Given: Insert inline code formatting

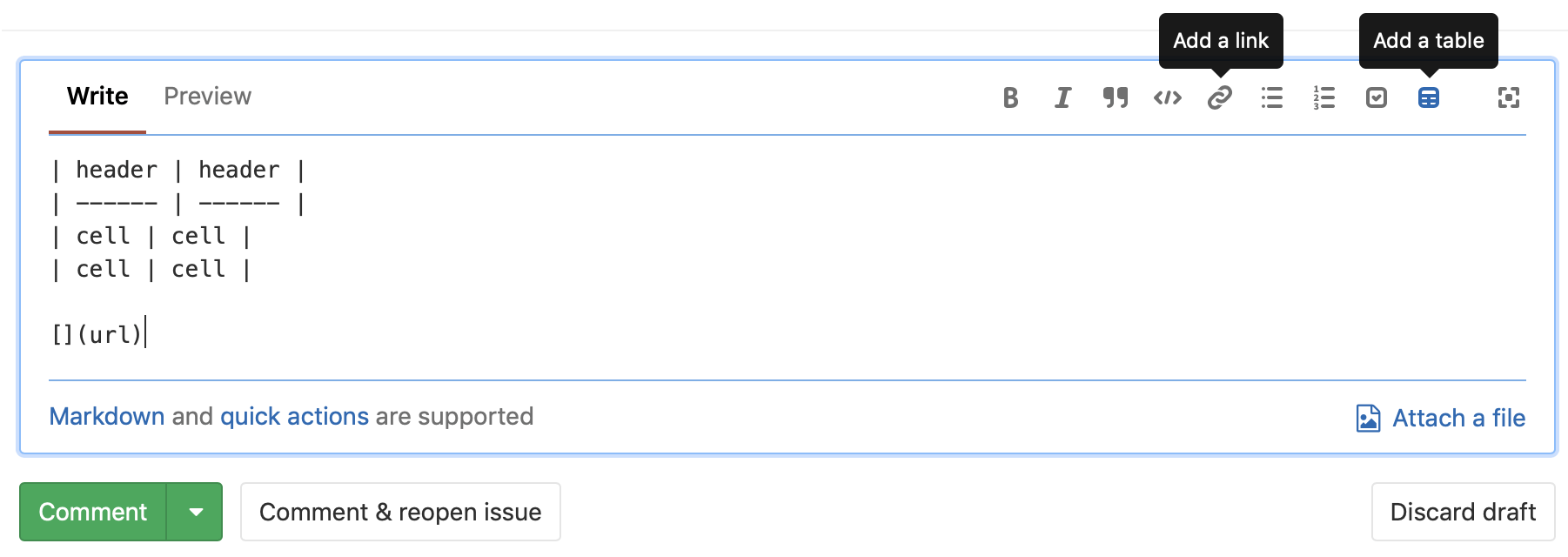Looking at the screenshot, I should point(1167,98).
